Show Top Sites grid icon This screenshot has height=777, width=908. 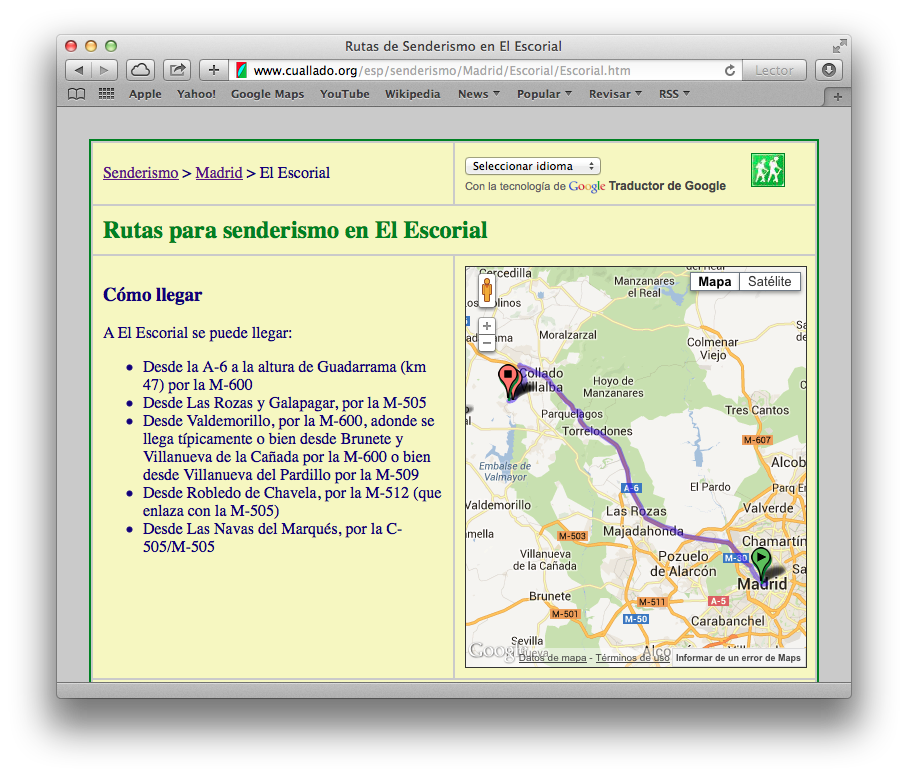pos(107,94)
